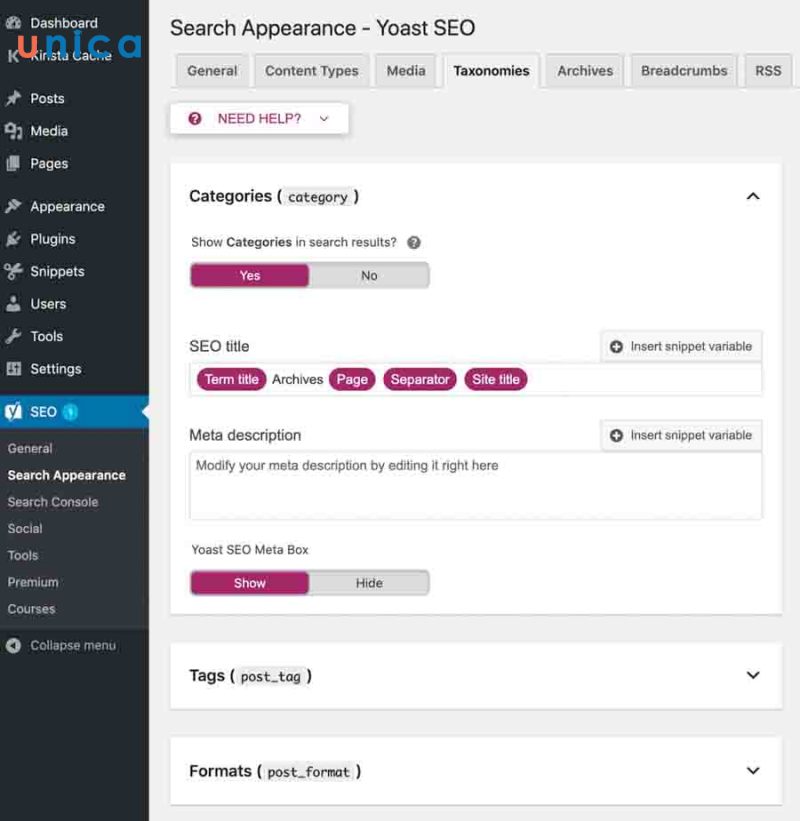Open the Need Help dropdown
The image size is (800, 821).
point(259,118)
